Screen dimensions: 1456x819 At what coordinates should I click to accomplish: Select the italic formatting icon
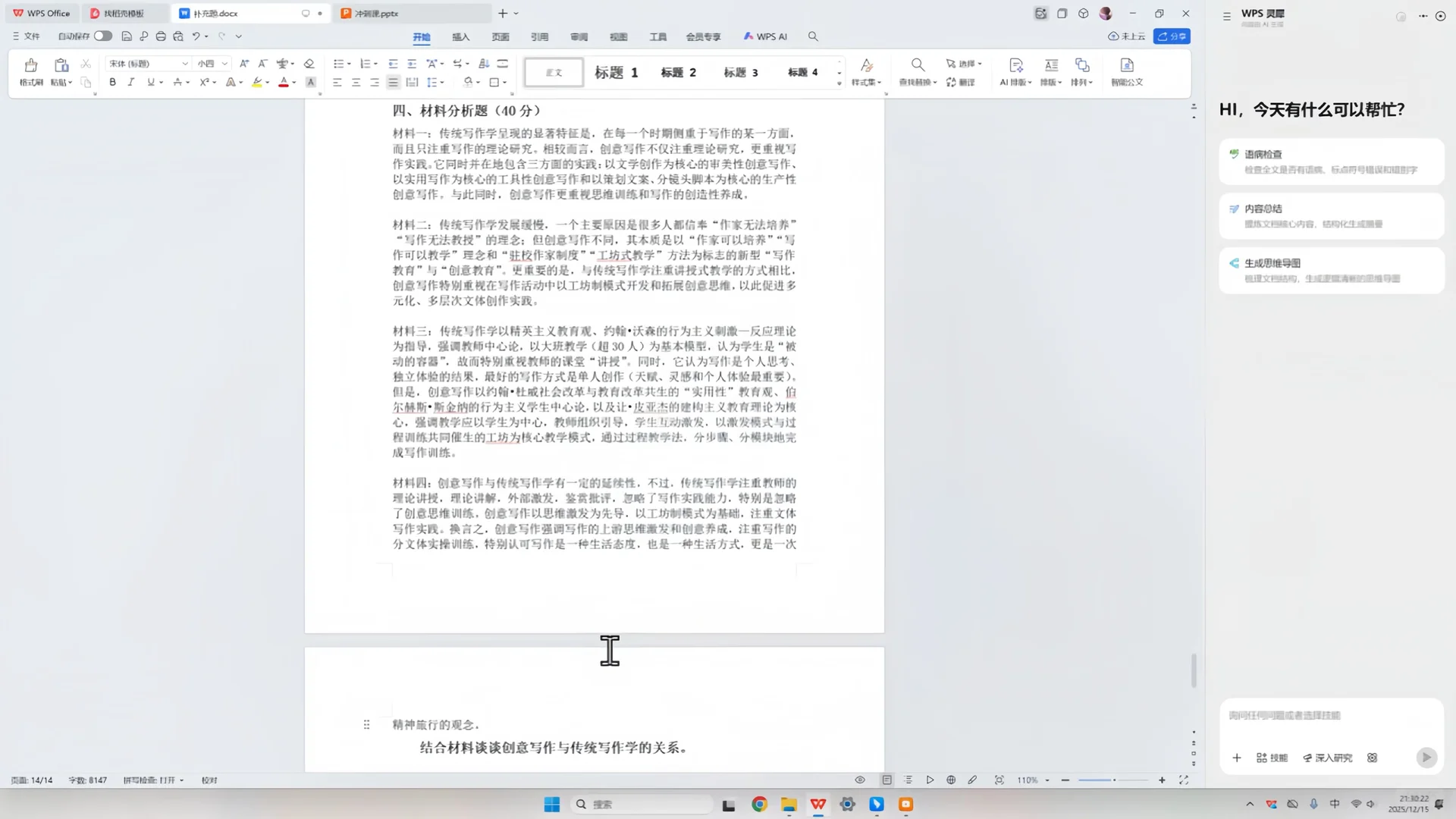[130, 82]
